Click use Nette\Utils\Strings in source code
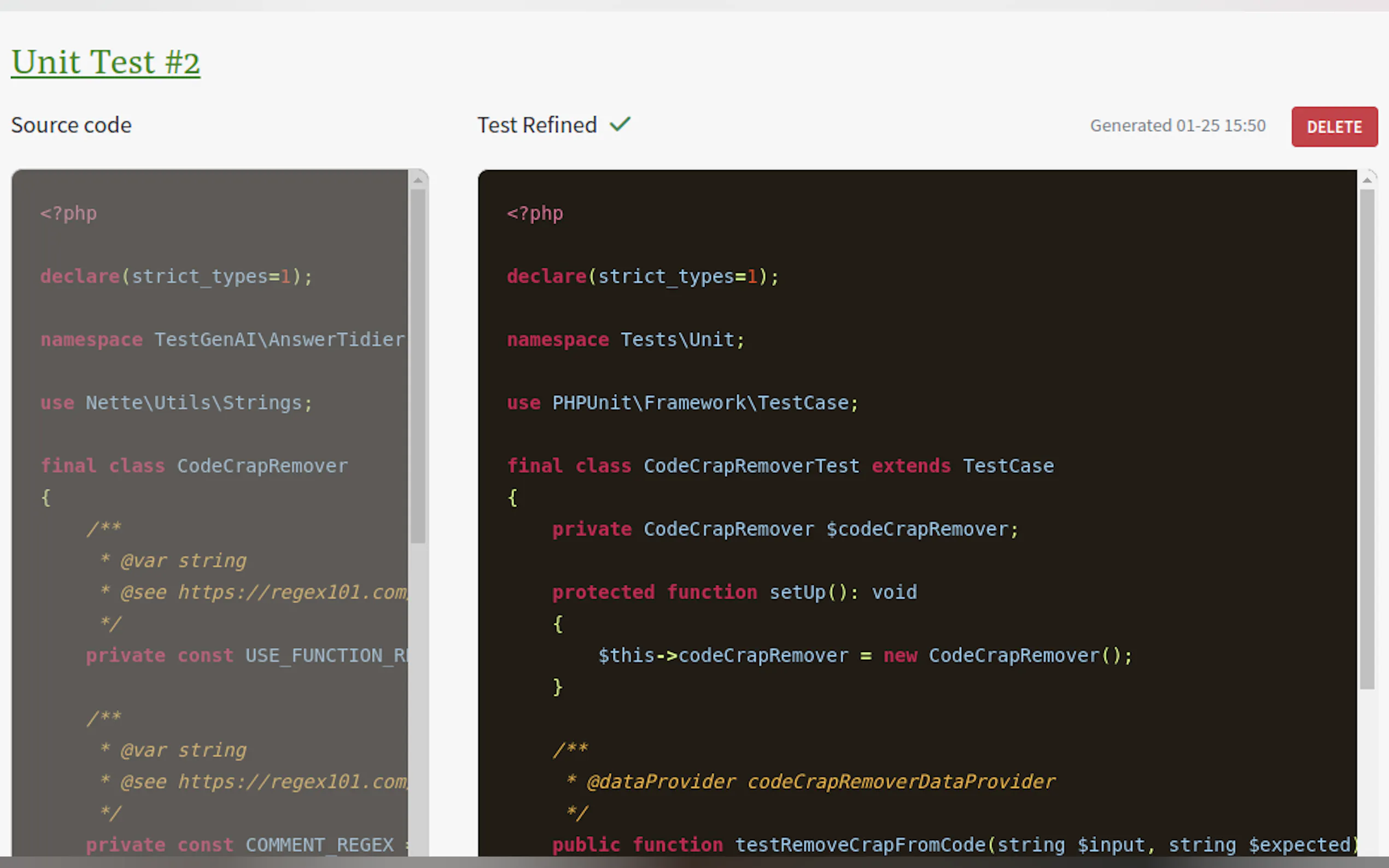Screen dimensions: 1389x868 click(176, 403)
